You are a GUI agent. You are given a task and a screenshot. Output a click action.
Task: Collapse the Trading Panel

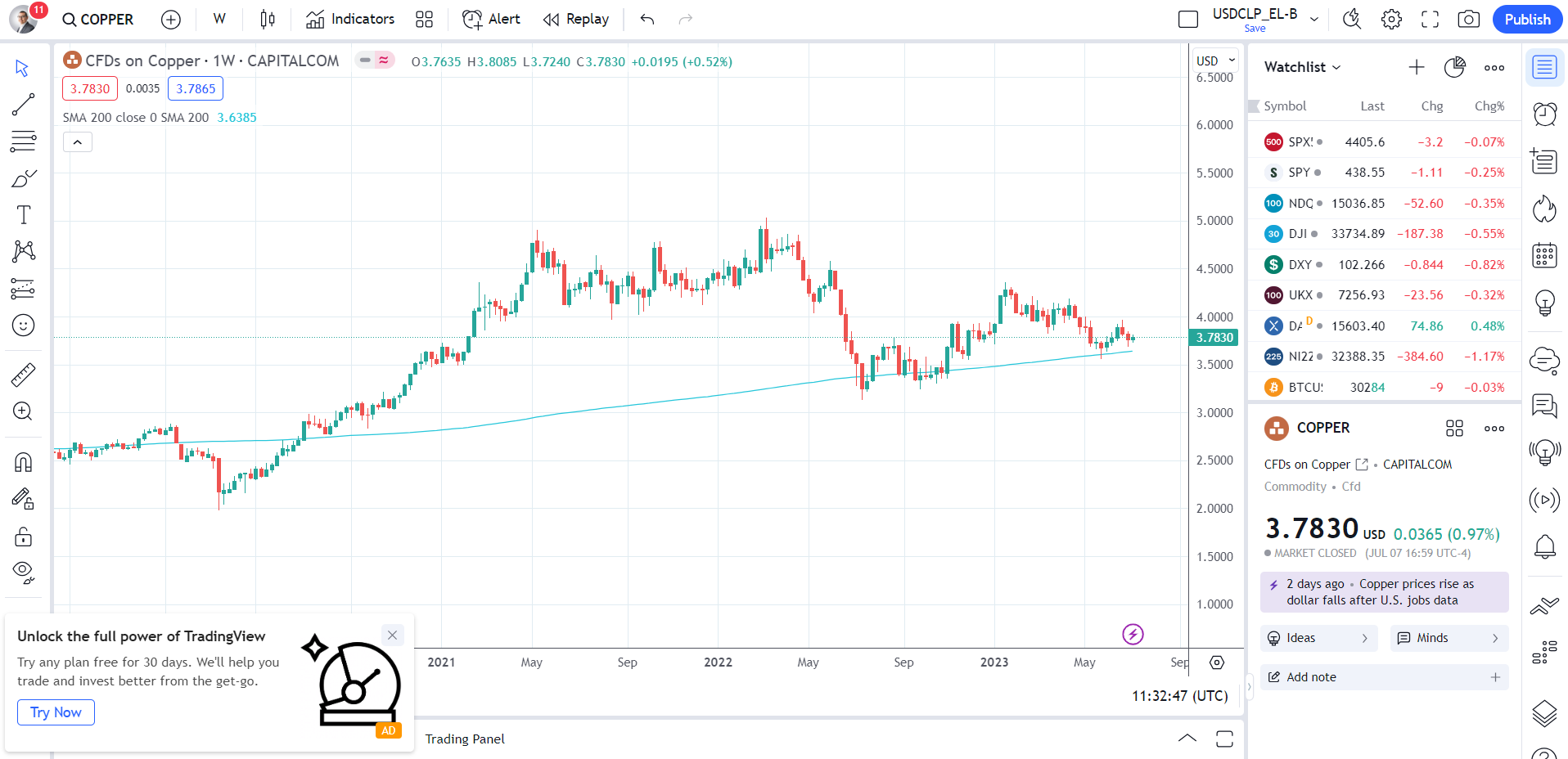(x=1186, y=739)
